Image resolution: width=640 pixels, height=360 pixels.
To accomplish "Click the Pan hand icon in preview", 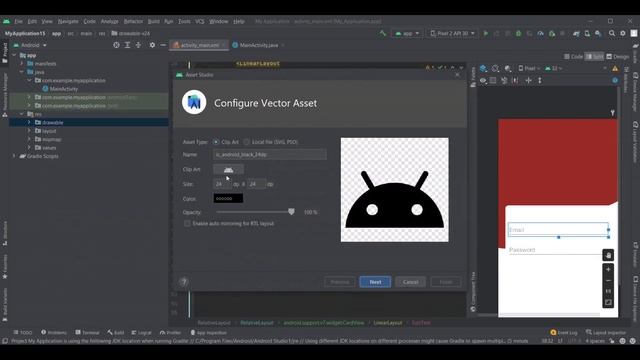I will pyautogui.click(x=608, y=256).
